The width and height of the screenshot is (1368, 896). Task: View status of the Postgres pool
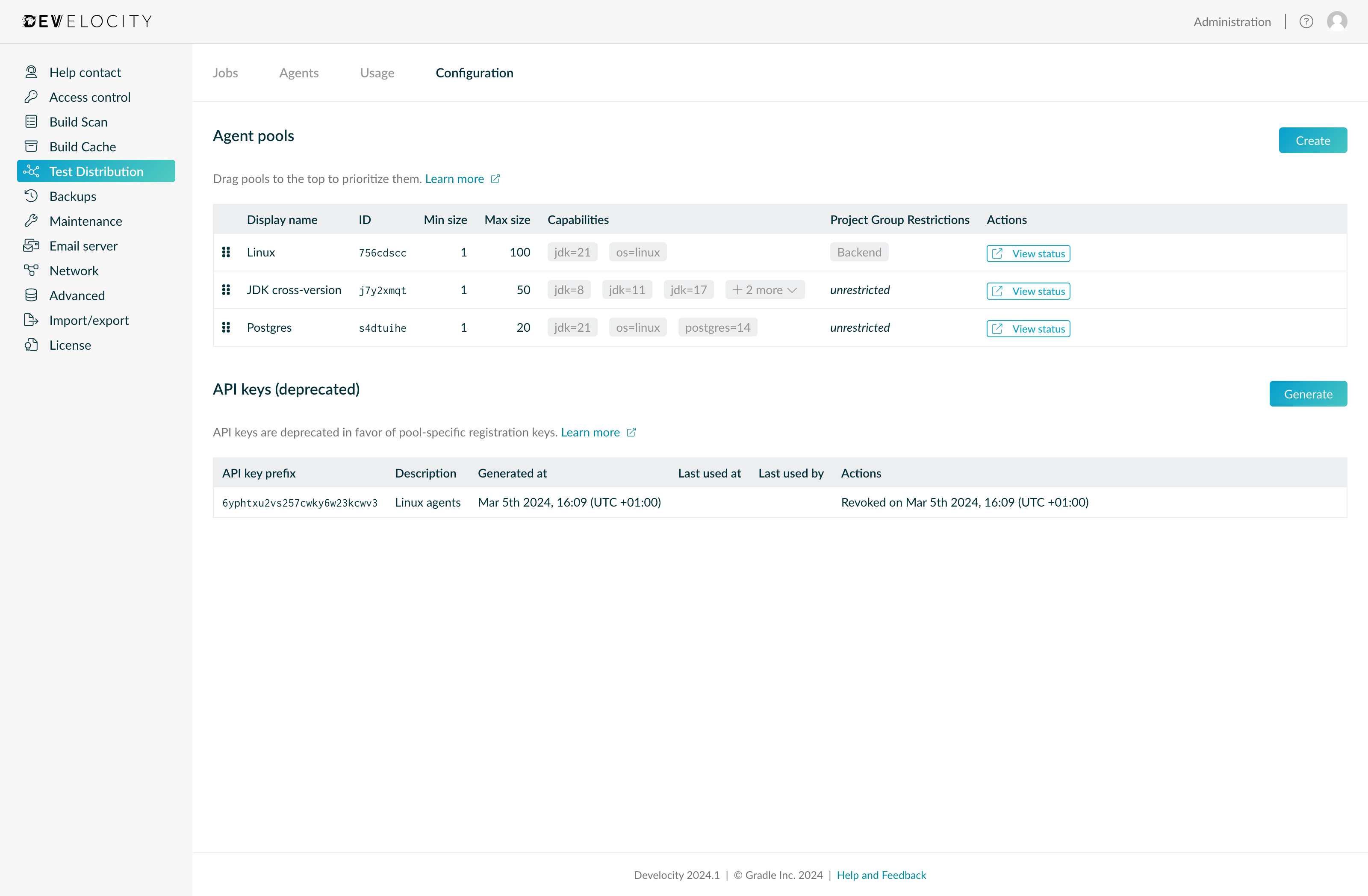(1028, 328)
